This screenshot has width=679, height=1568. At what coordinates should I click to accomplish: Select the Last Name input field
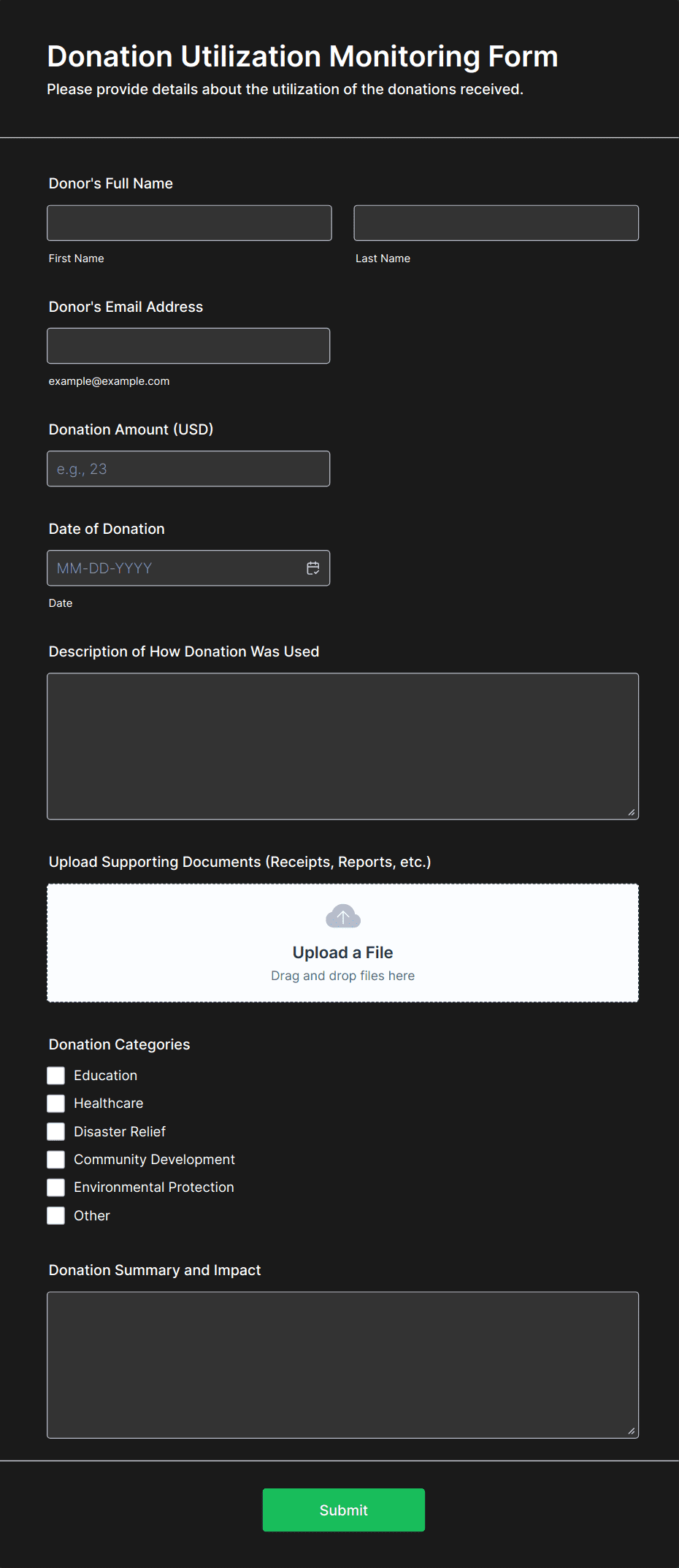point(495,222)
